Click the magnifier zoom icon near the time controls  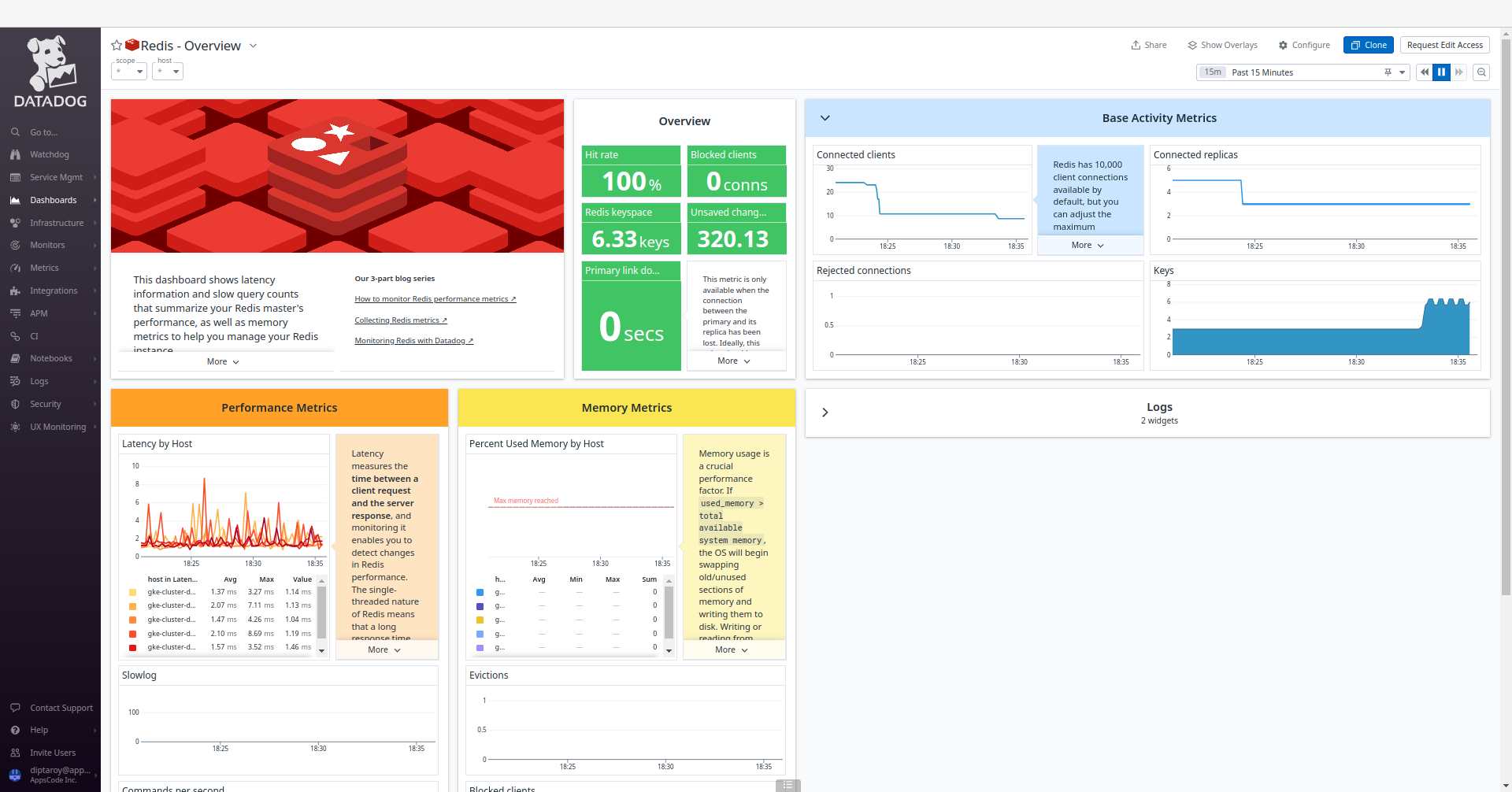click(1481, 72)
